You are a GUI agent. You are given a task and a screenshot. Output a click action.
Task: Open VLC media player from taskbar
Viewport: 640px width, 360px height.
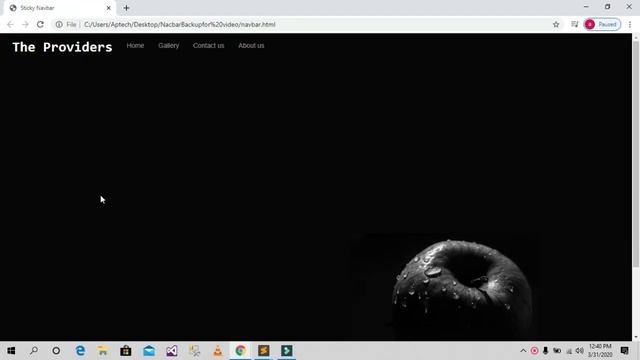[x=218, y=351]
